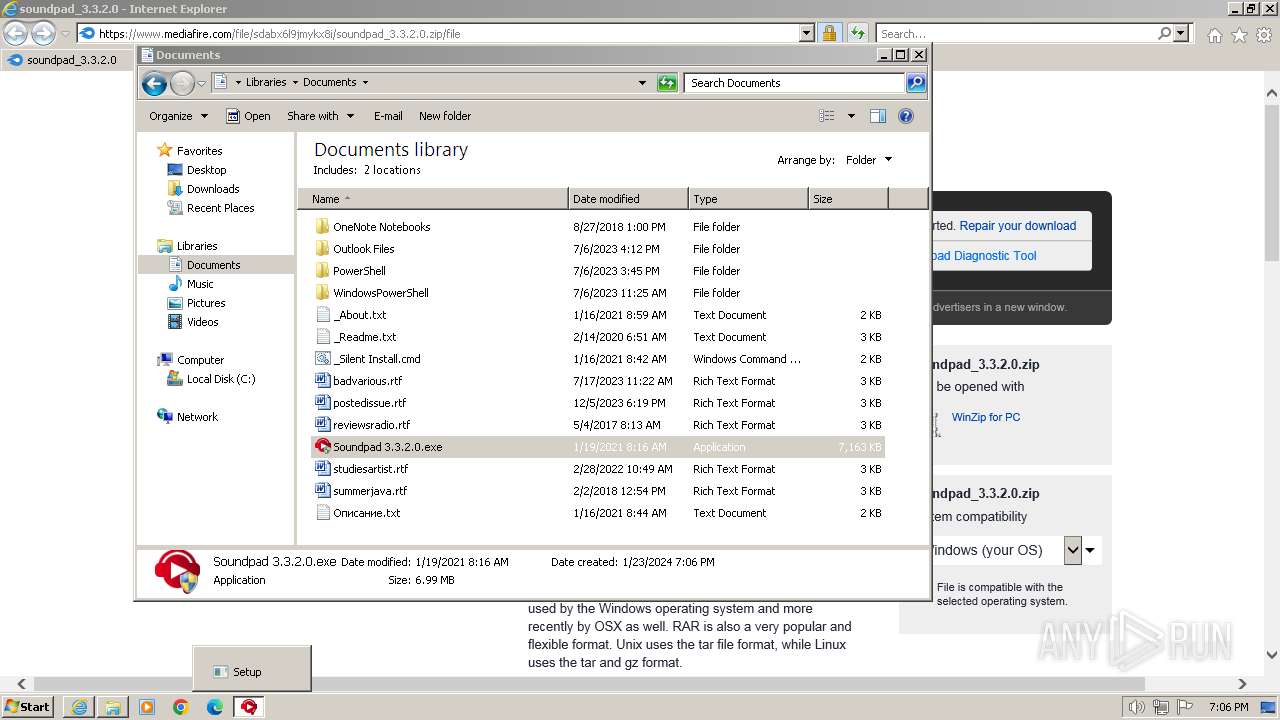1280x720 pixels.
Task: Open the IE search provider dropdown
Action: pos(1182,33)
